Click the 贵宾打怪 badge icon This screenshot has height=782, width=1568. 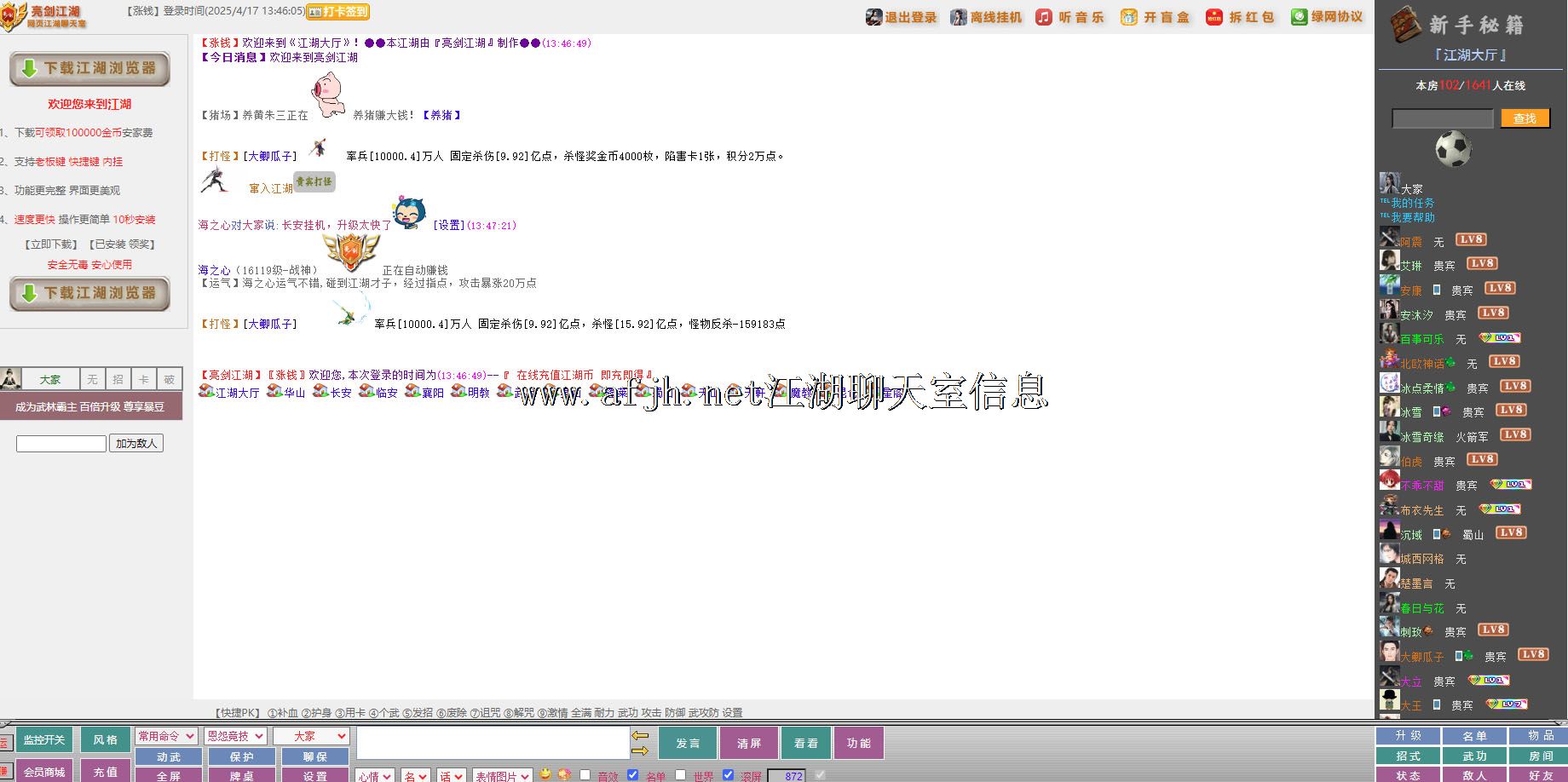[x=314, y=181]
